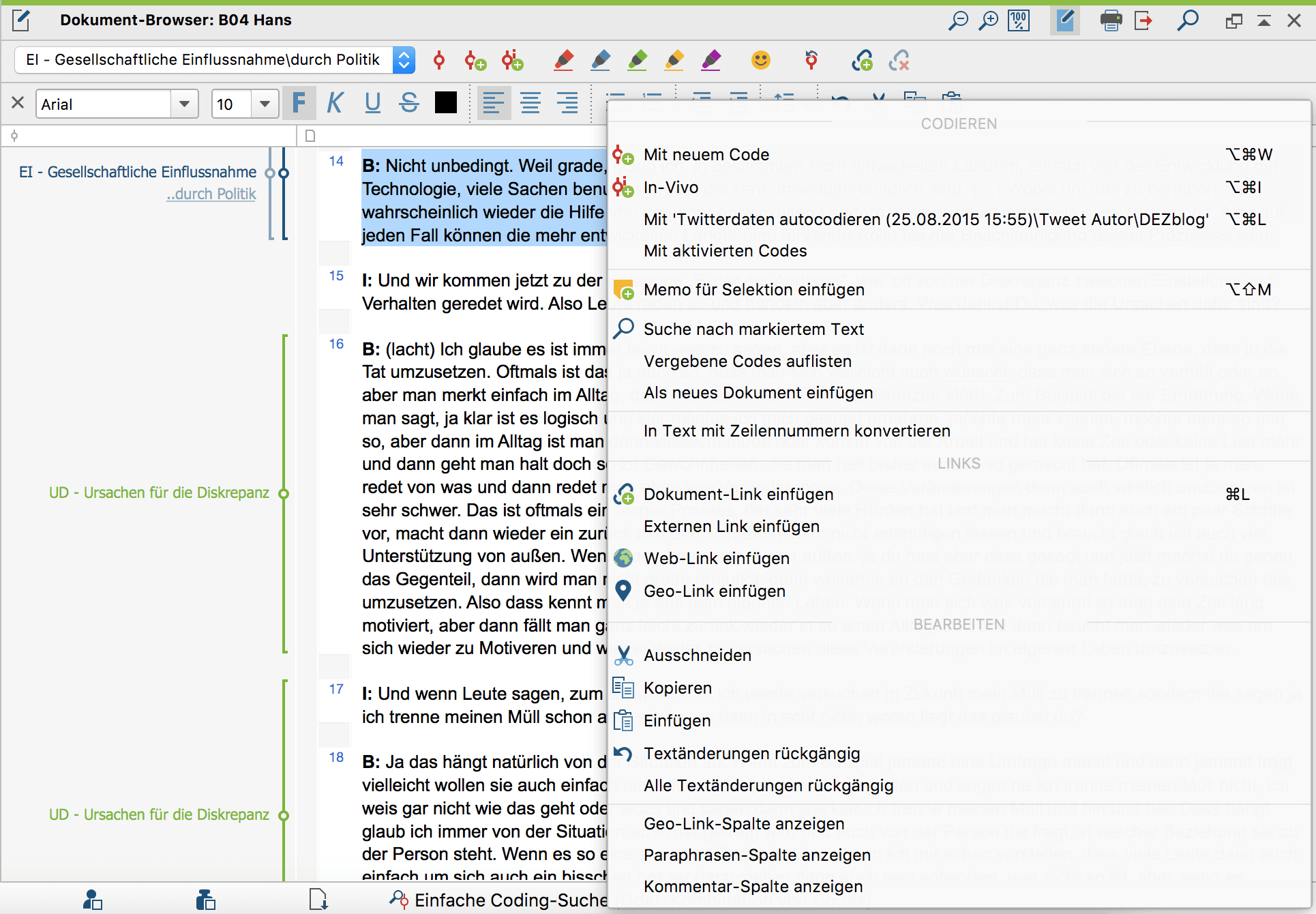Image resolution: width=1316 pixels, height=914 pixels.
Task: Choose 'Mit neuem Code' from the menu
Action: 706,154
